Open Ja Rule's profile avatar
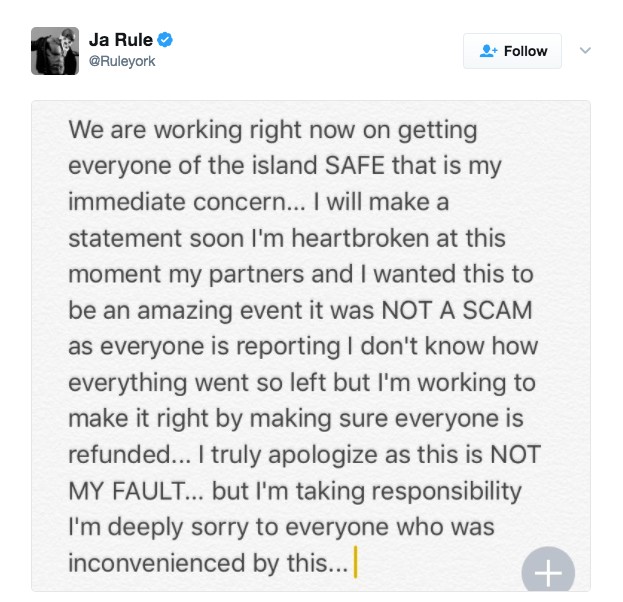This screenshot has height=602, width=623. pos(55,51)
